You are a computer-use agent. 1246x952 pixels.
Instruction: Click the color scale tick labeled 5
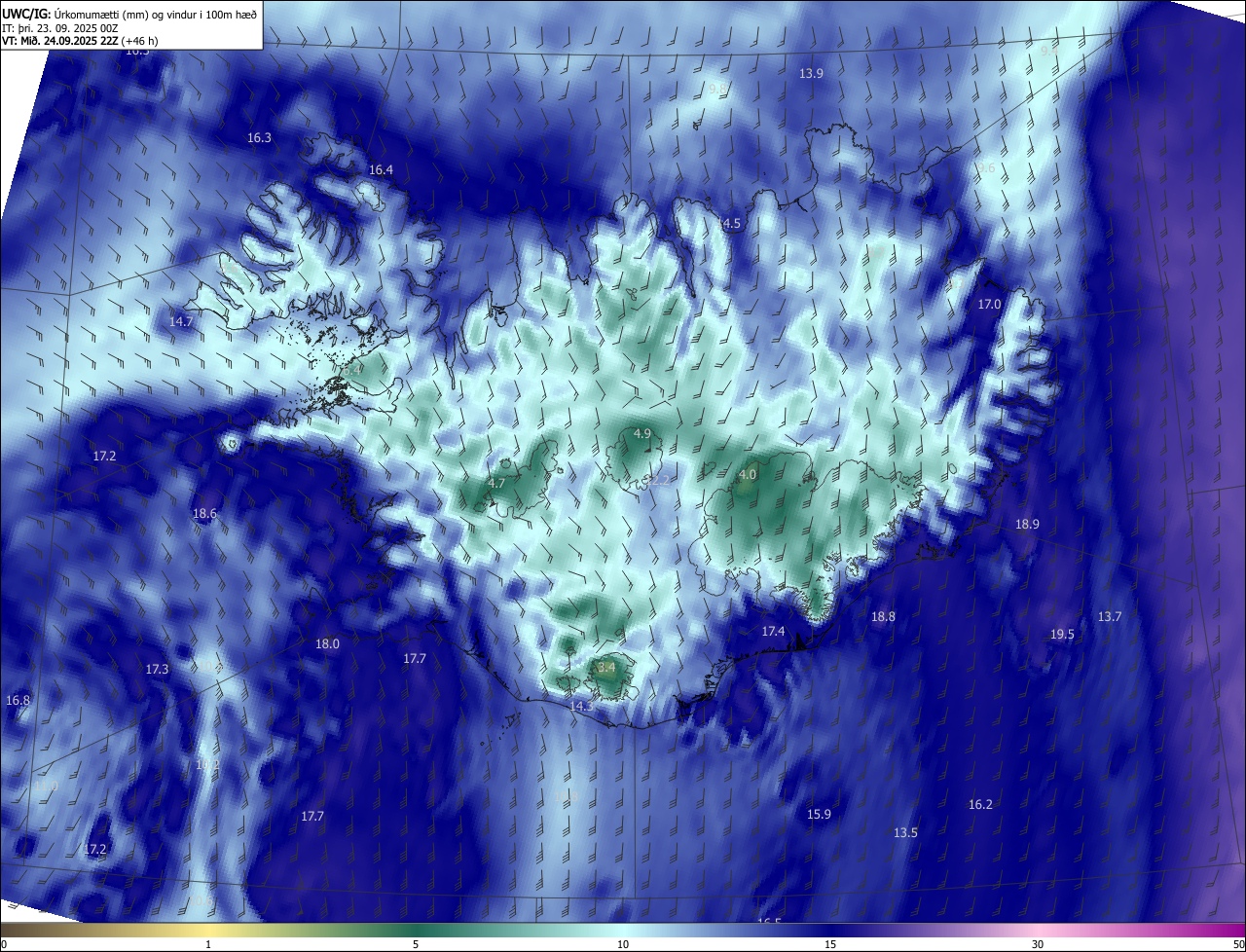click(416, 945)
